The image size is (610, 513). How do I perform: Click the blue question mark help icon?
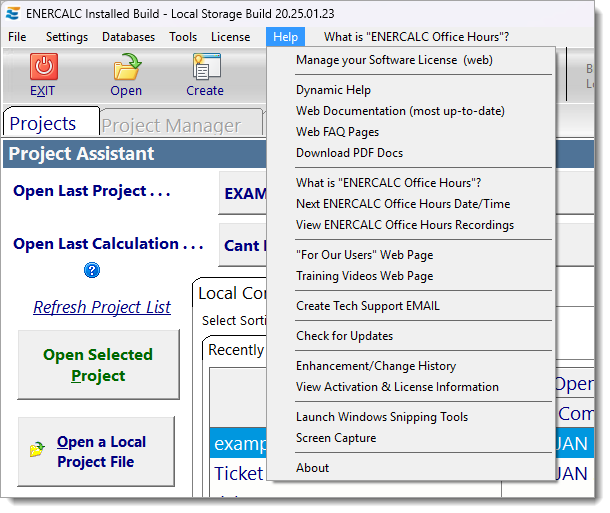(92, 270)
